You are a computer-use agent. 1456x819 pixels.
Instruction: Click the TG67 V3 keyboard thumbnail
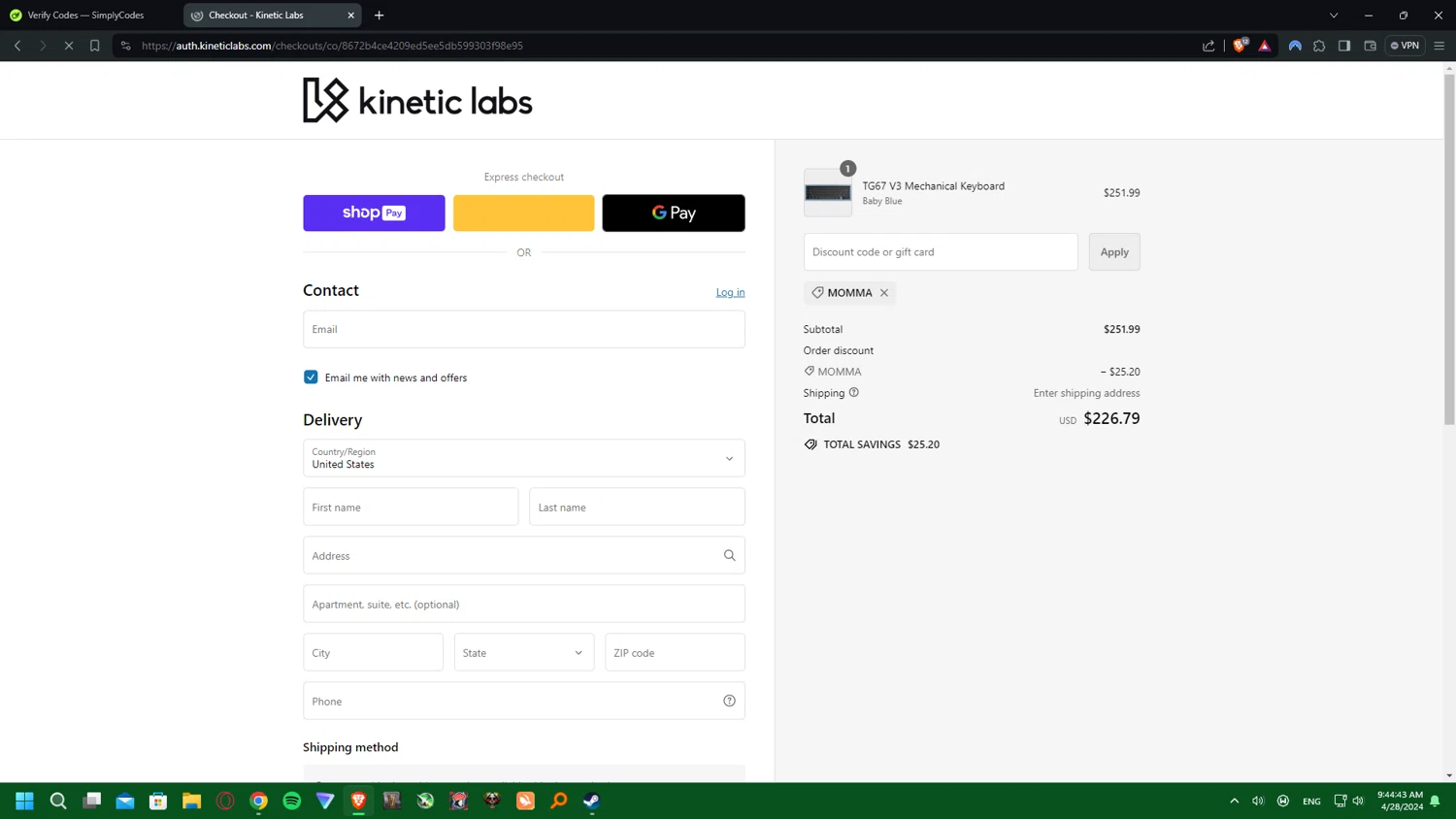[x=828, y=192]
